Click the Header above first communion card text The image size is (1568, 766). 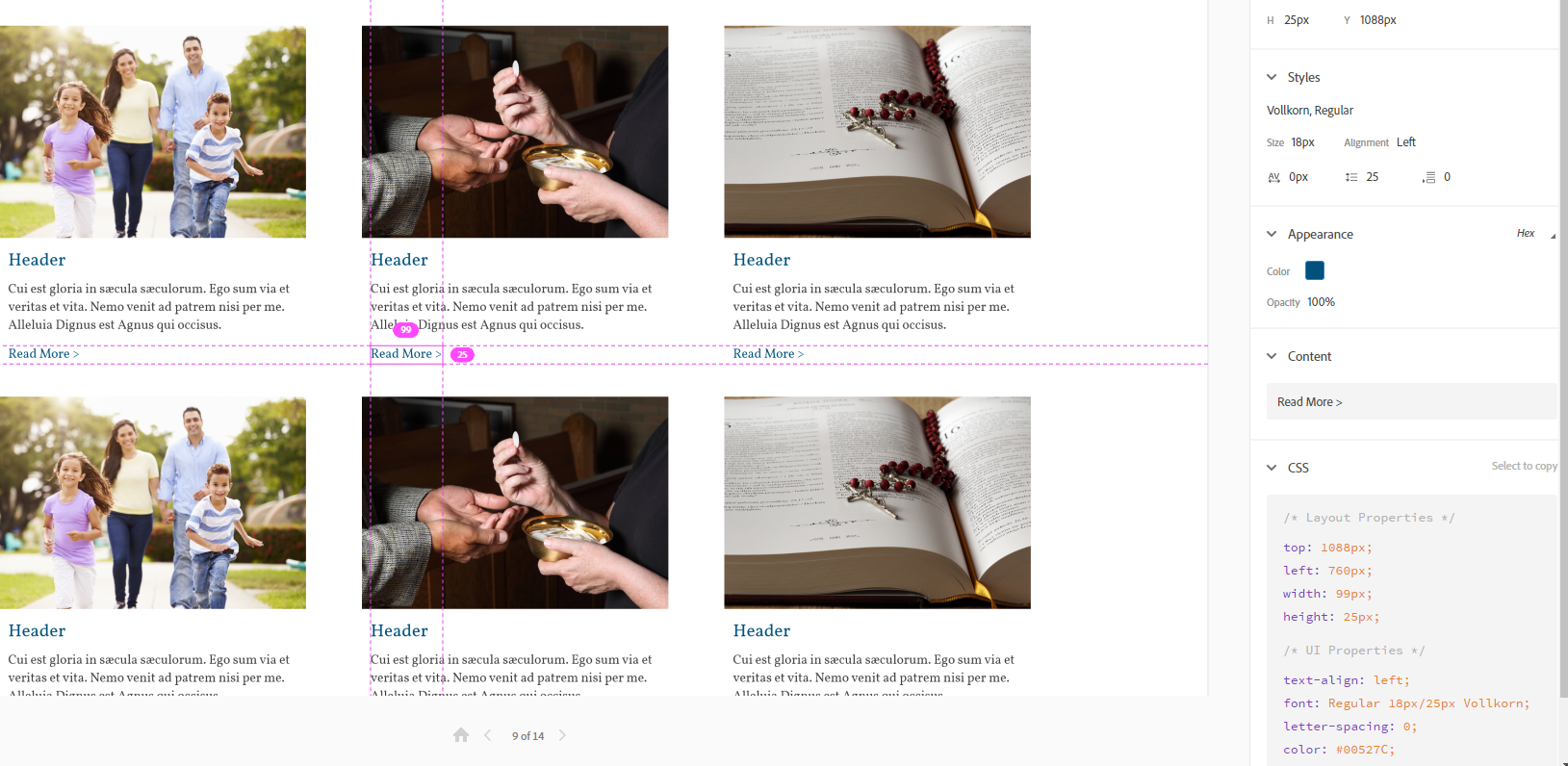(x=399, y=260)
